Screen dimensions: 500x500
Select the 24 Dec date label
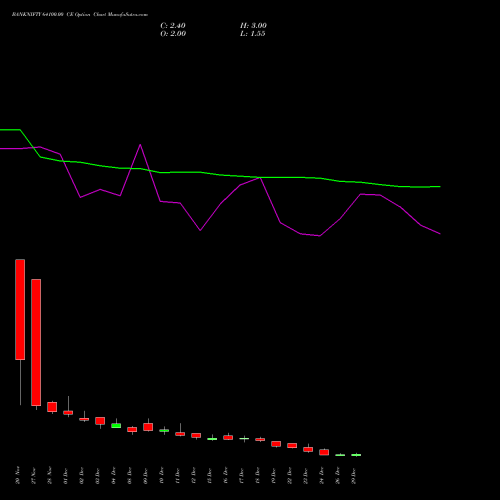[322, 476]
